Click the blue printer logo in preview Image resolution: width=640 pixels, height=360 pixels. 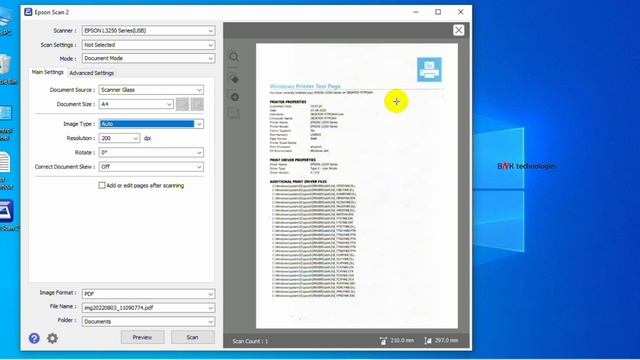[429, 70]
